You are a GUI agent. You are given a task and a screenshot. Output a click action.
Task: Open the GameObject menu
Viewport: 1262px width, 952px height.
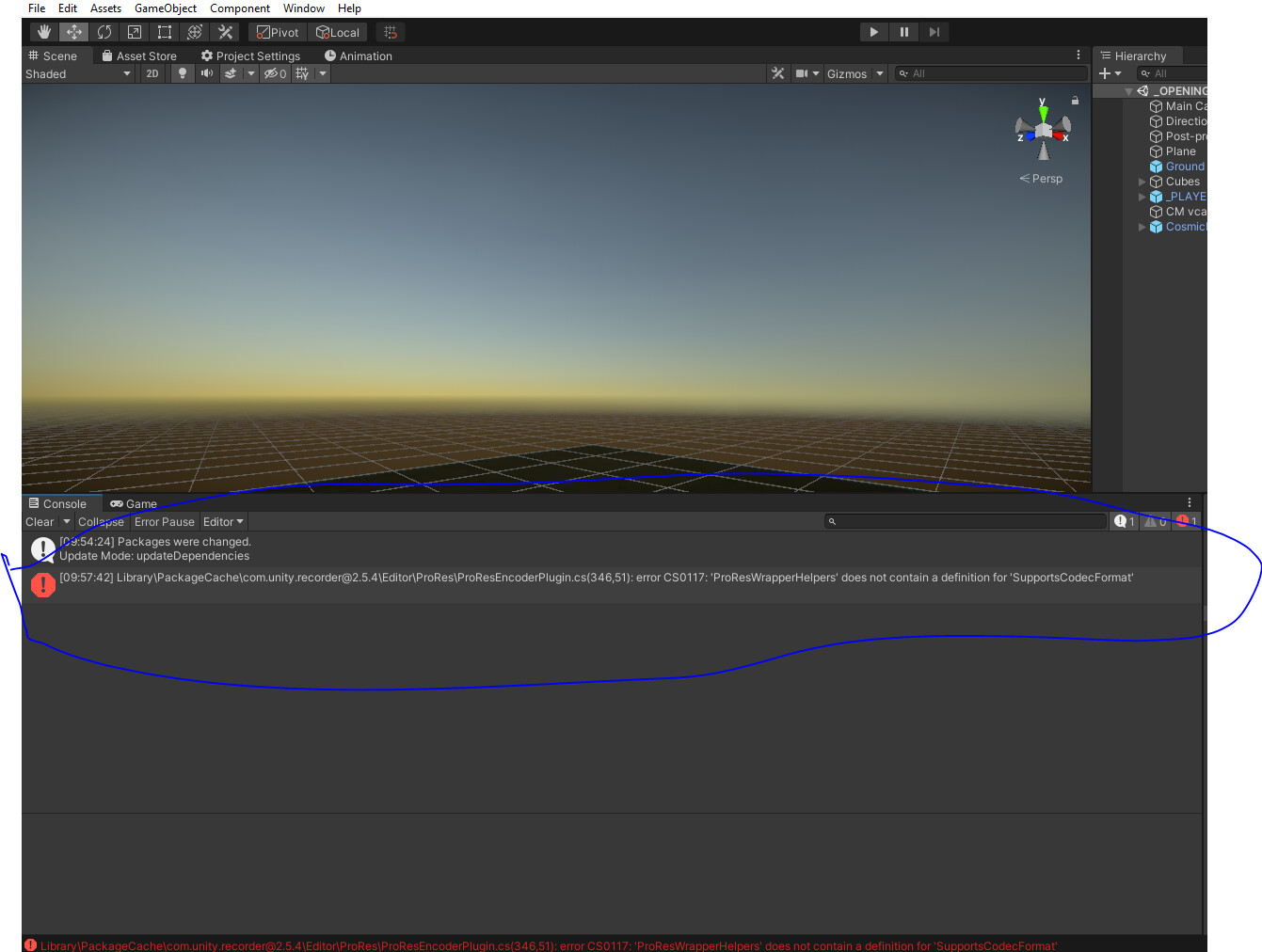pos(166,8)
